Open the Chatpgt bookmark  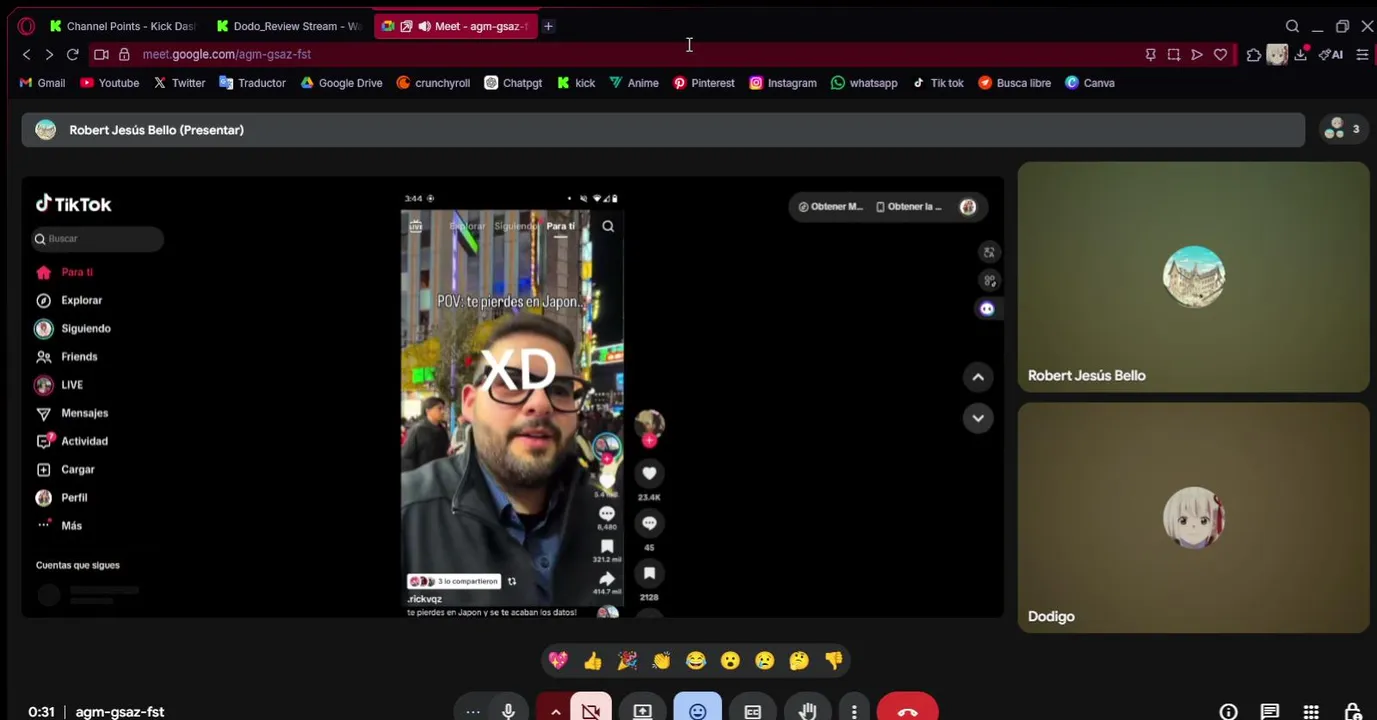click(x=513, y=83)
